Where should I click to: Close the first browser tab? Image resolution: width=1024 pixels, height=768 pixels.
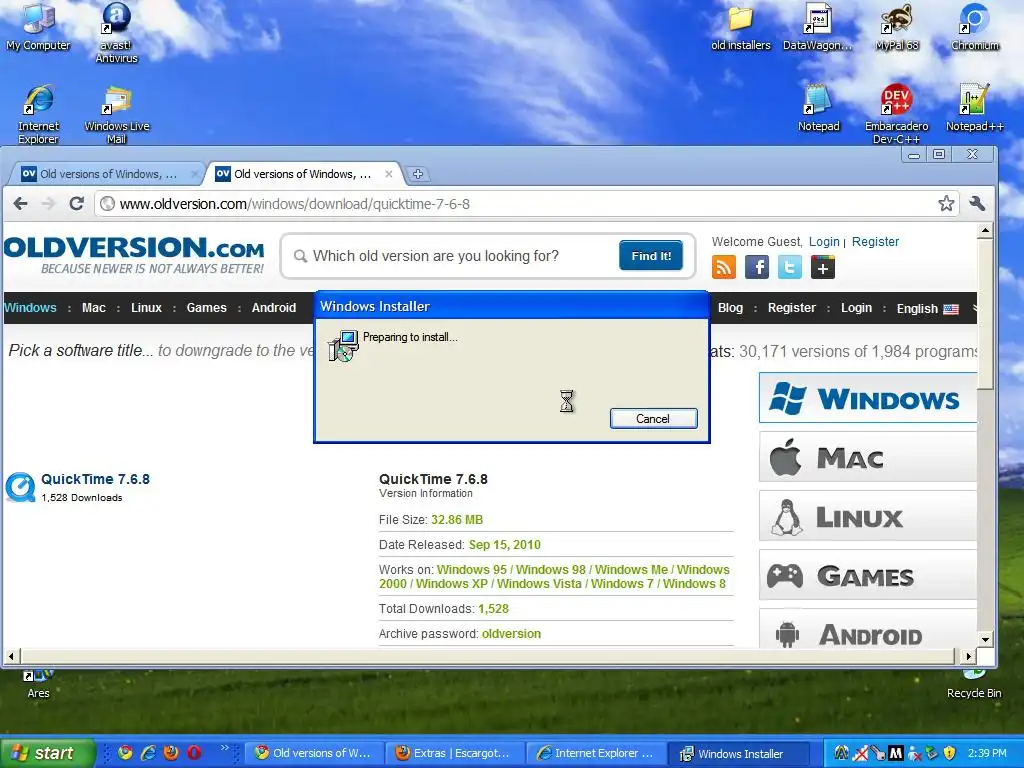tap(194, 174)
